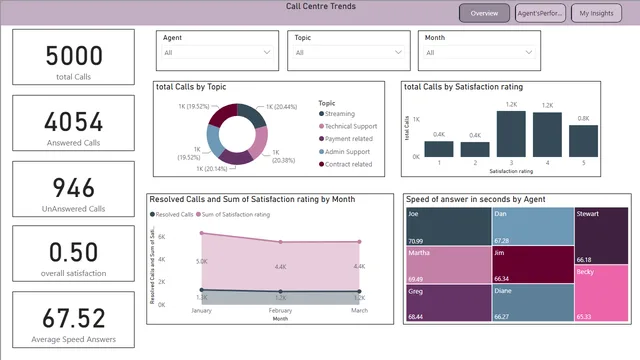
Task: Select the March point on satisfaction line
Action: coord(359,242)
